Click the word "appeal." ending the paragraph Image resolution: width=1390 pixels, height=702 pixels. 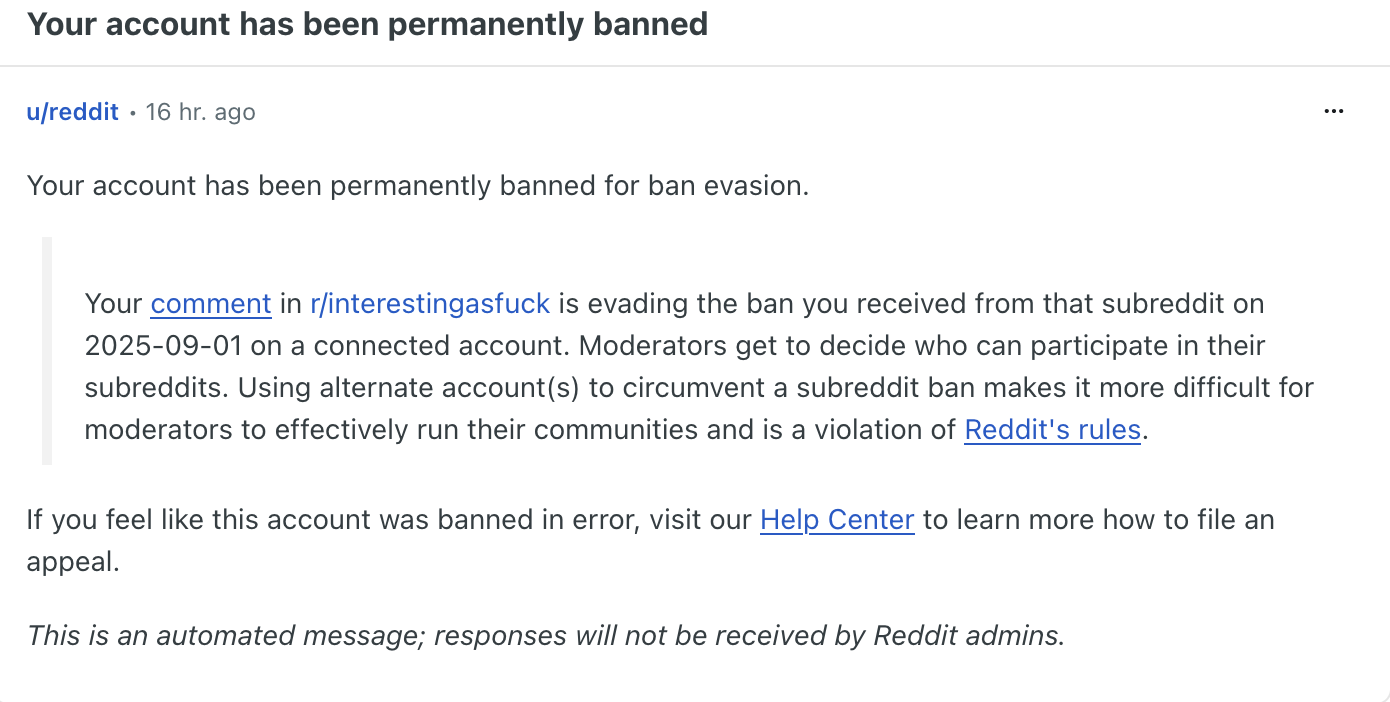73,562
